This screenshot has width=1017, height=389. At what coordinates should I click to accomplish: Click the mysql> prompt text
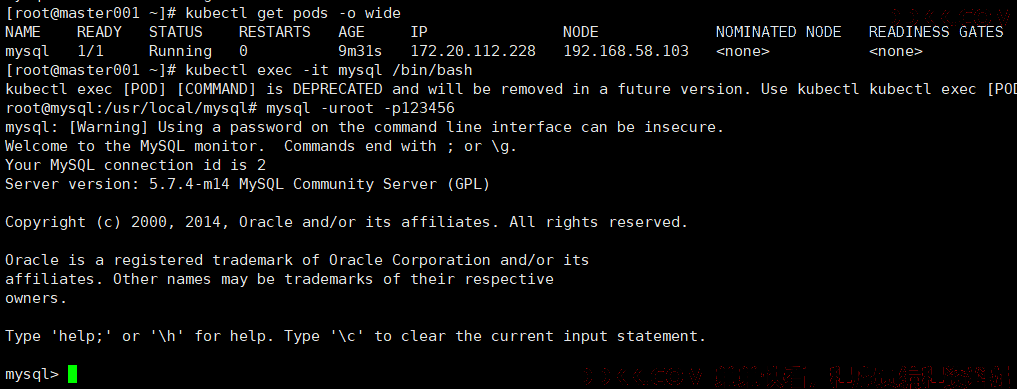(32, 374)
